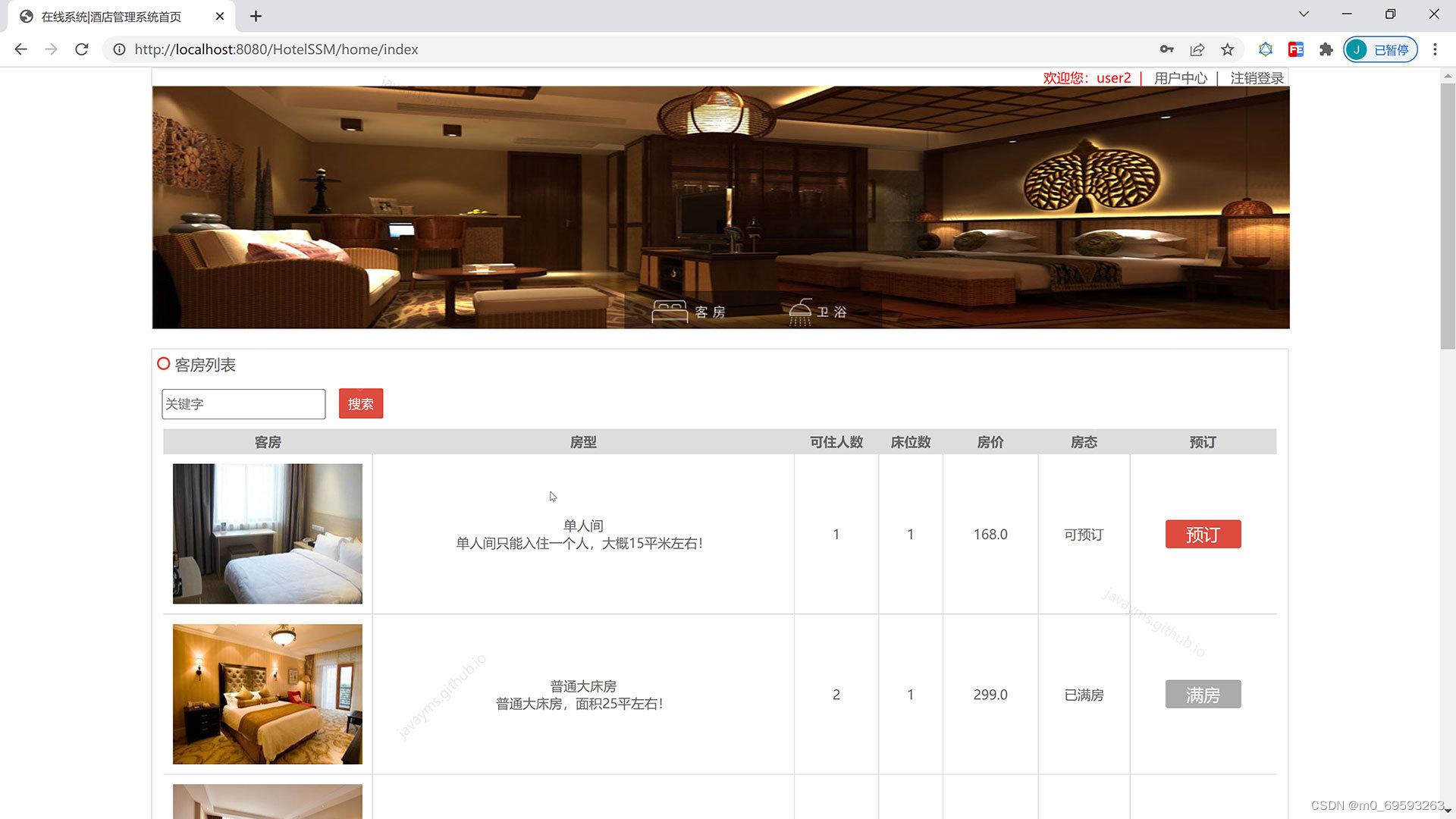Open the 单人间 room photo
Viewport: 1456px width, 819px height.
tap(268, 534)
